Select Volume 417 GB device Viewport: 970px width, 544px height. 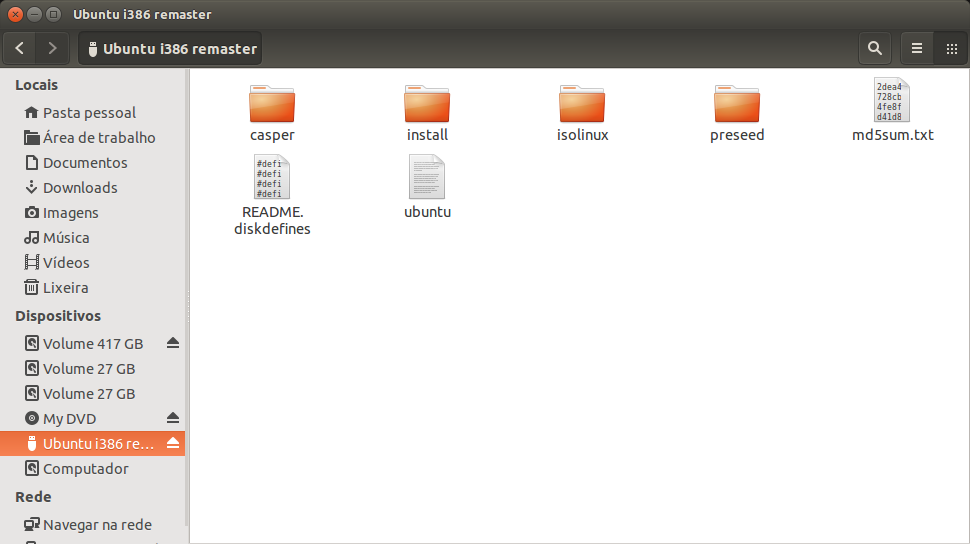tap(93, 343)
